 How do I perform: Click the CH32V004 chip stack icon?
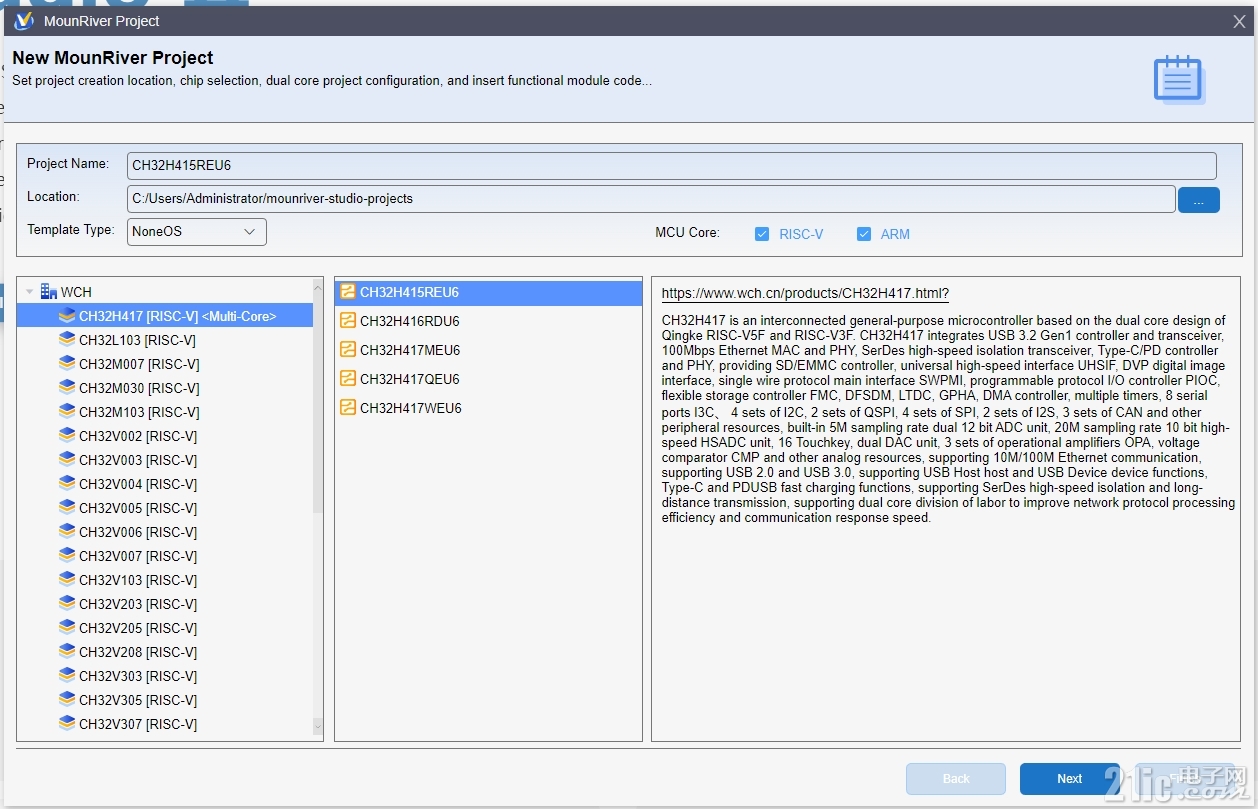click(67, 484)
